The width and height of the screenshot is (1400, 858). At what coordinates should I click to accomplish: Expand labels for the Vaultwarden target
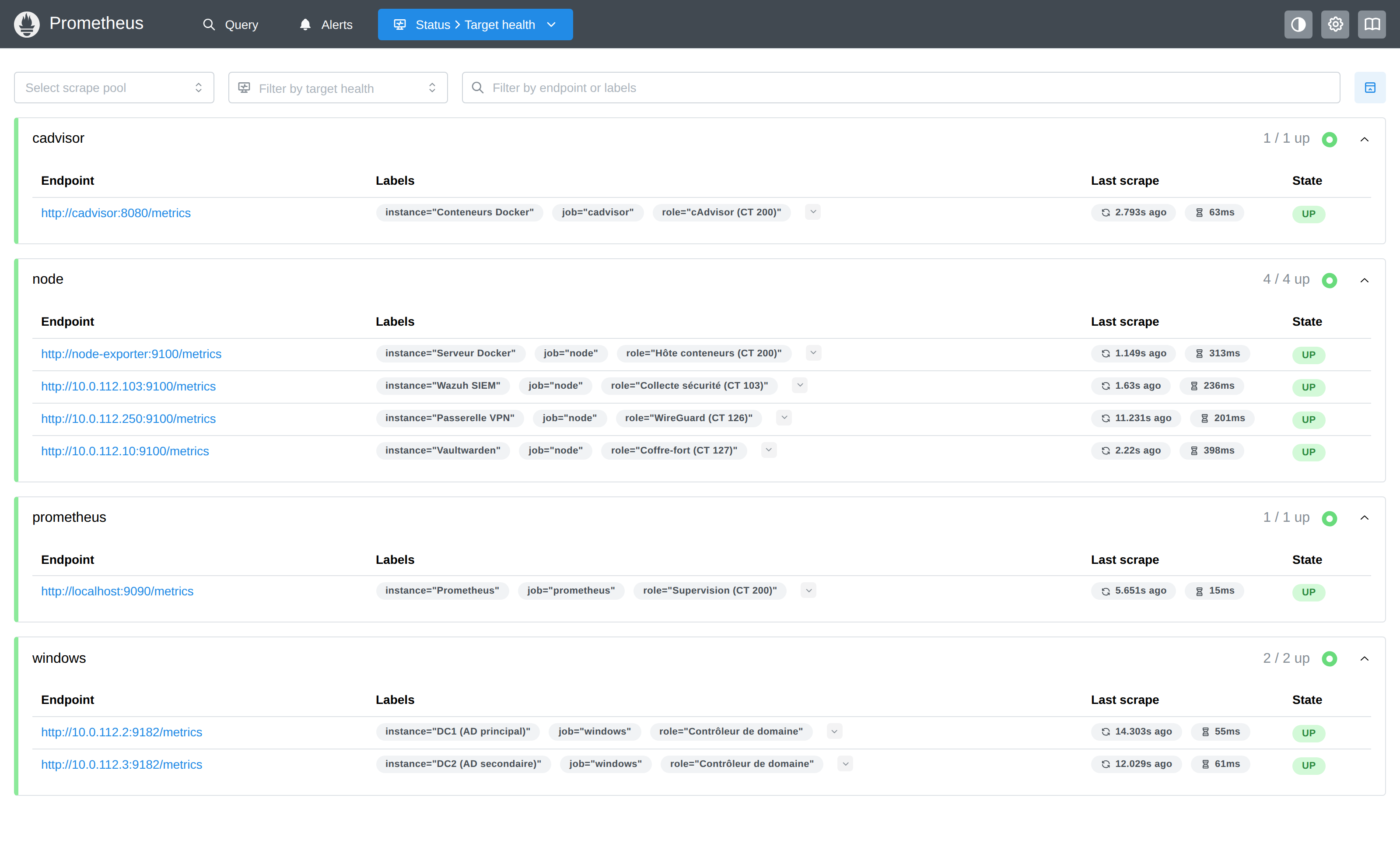tap(769, 450)
